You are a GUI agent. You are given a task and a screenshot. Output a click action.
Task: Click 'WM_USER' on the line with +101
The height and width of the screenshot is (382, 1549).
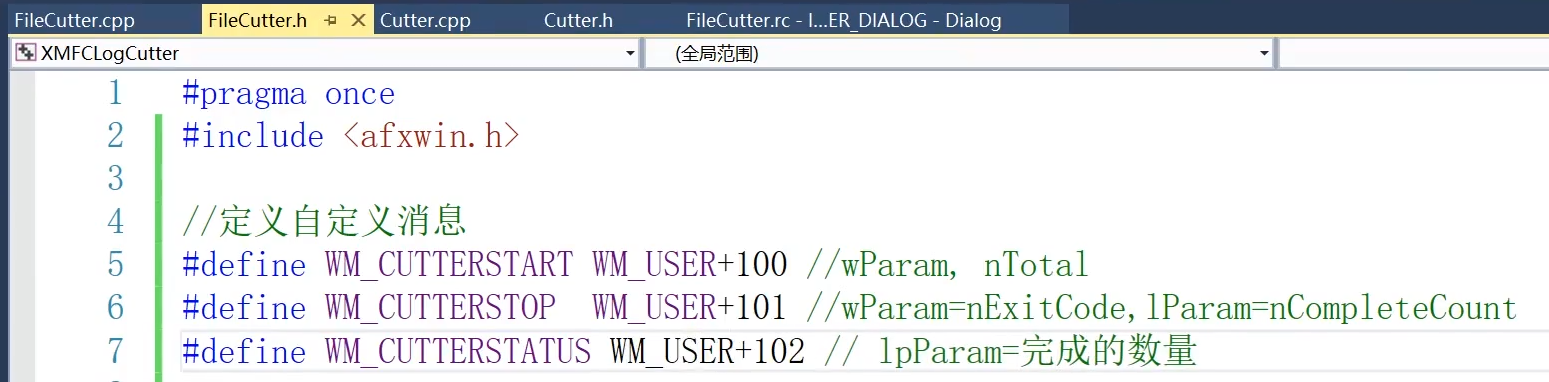[654, 308]
